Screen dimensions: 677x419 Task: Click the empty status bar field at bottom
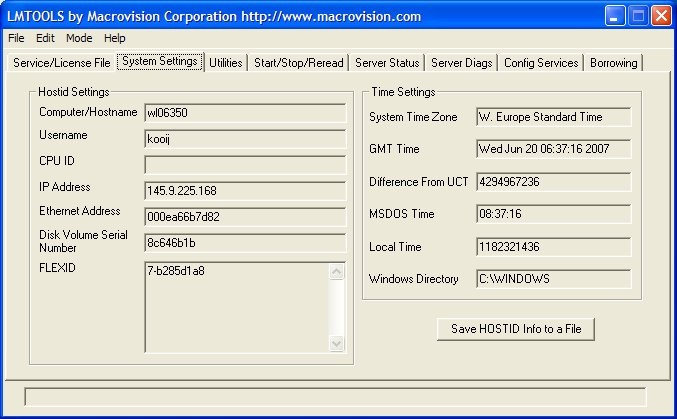335,397
